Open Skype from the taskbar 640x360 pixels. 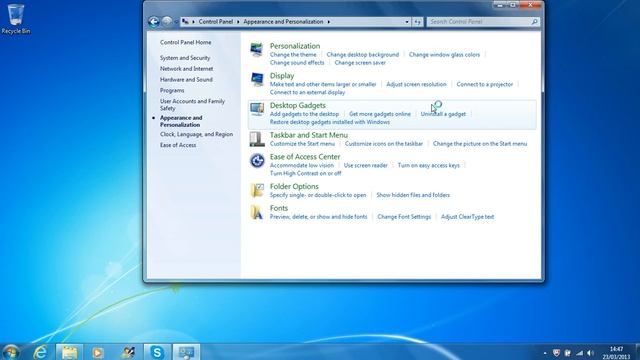point(157,352)
